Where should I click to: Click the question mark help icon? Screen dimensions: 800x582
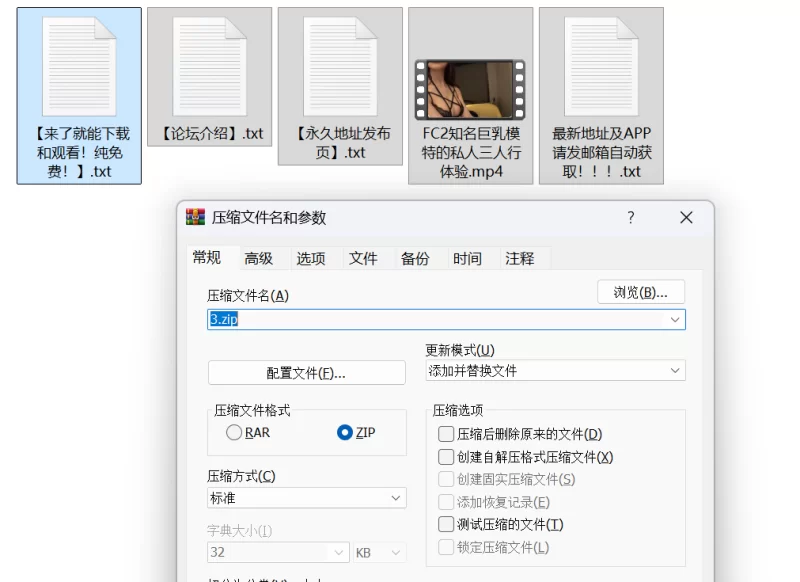coord(631,218)
